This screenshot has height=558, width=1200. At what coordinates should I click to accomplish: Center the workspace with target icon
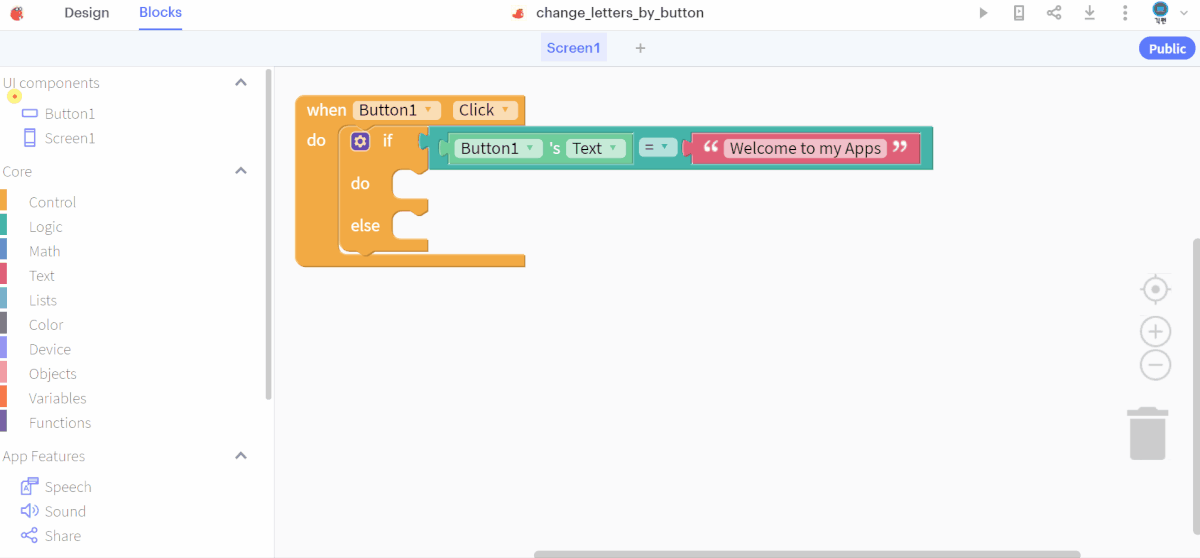pyautogui.click(x=1155, y=290)
